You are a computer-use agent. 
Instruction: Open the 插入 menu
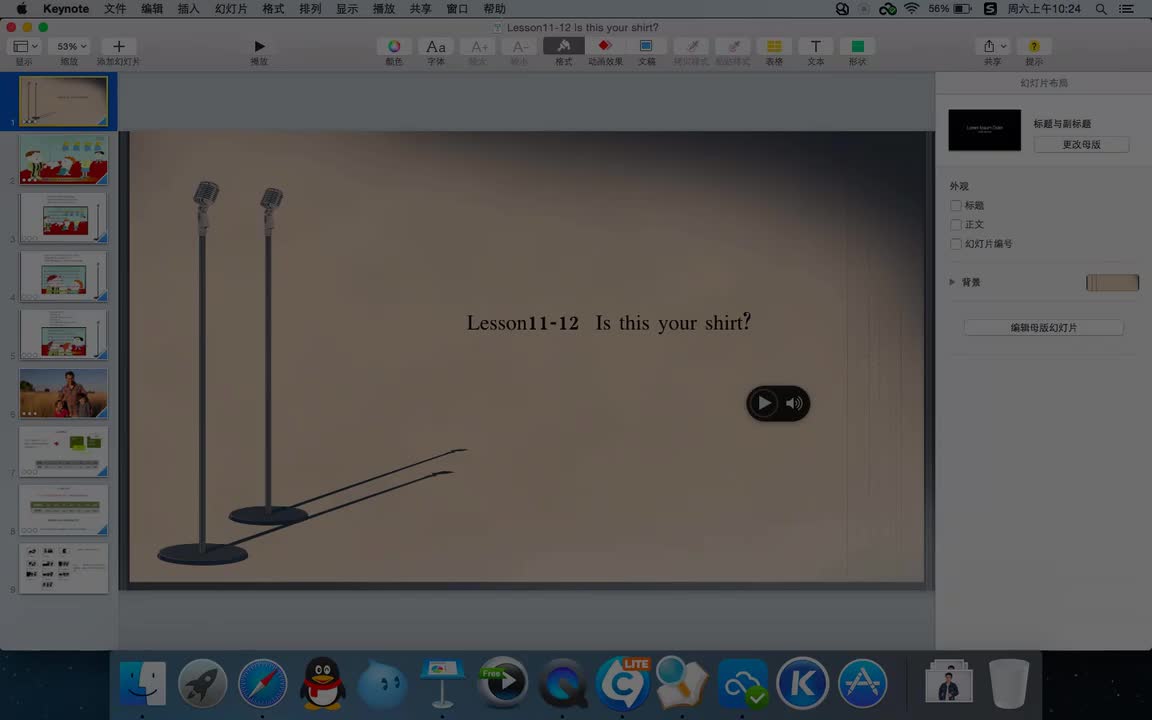click(x=188, y=9)
